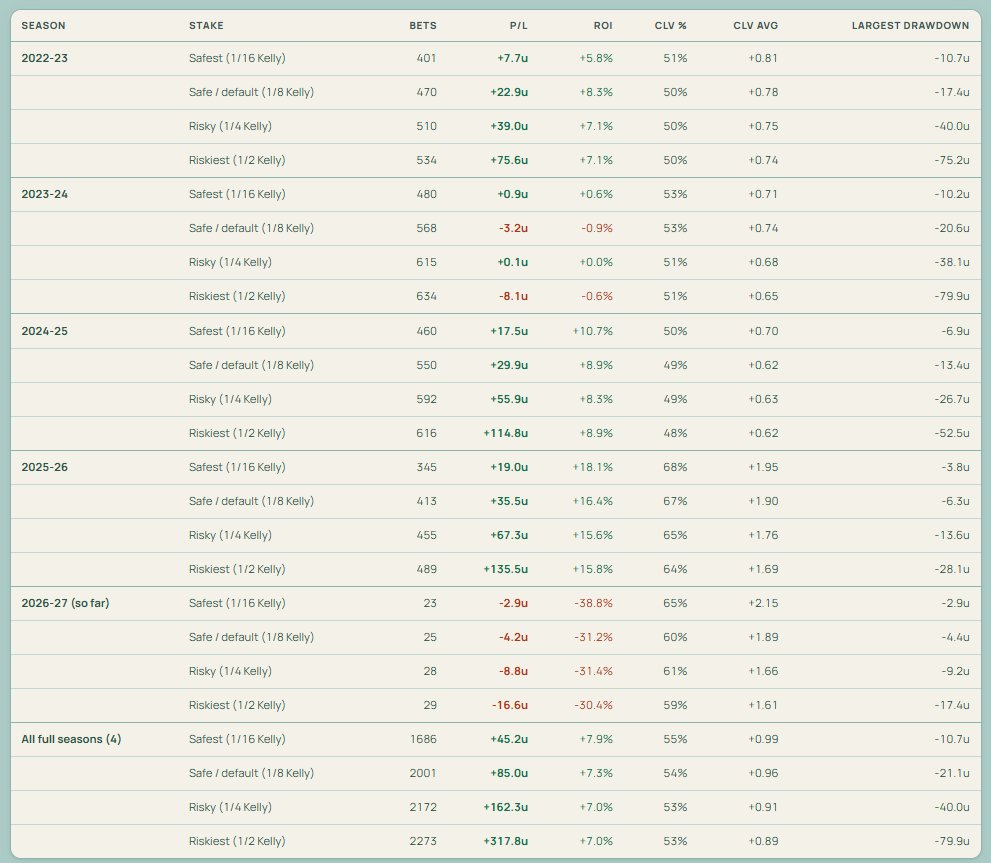Click the CLV AVG column header
This screenshot has width=991, height=863.
[x=755, y=25]
